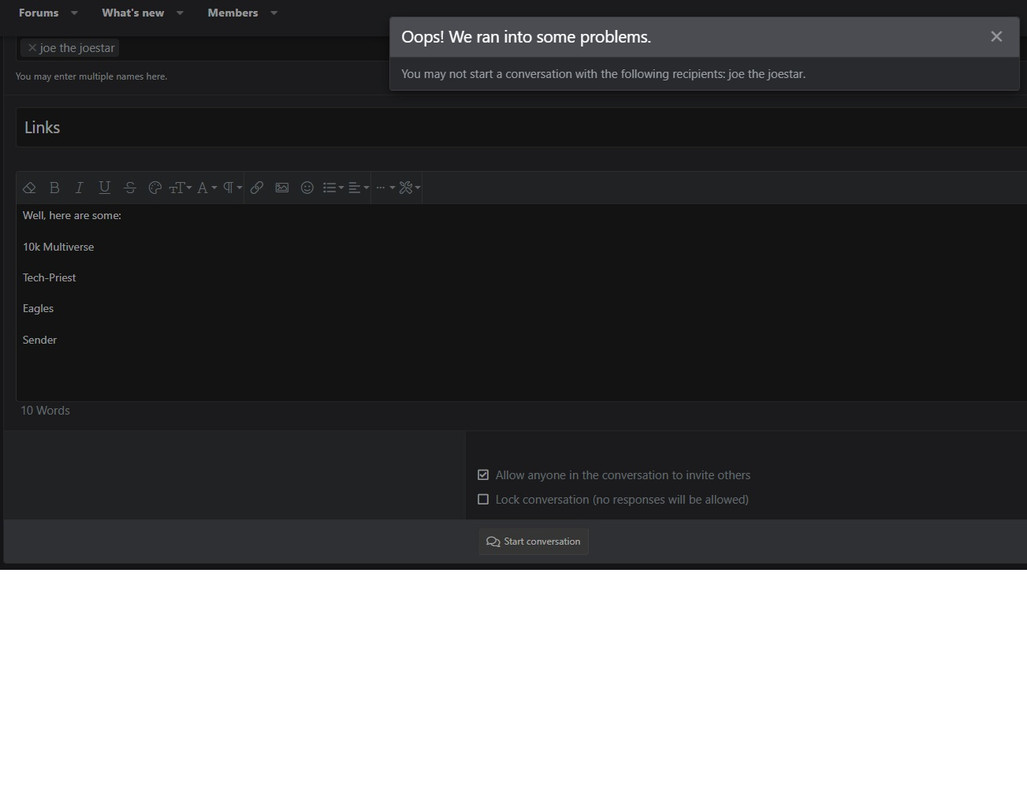Click 'Well, here are some:' text line
This screenshot has width=1027, height=800.
coord(72,216)
